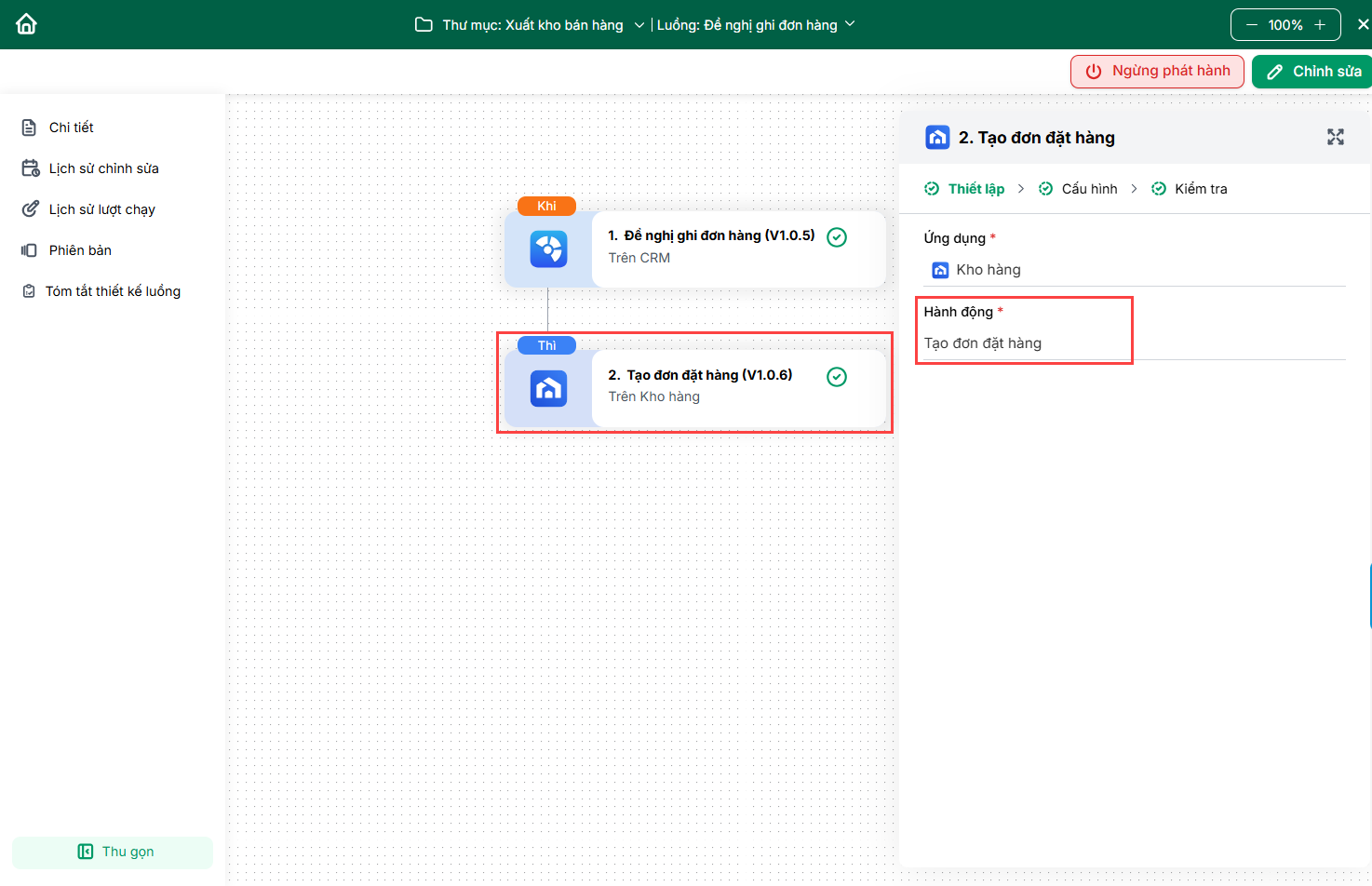The image size is (1372, 886).
Task: Click the green checkmark on step 1
Action: 837,237
